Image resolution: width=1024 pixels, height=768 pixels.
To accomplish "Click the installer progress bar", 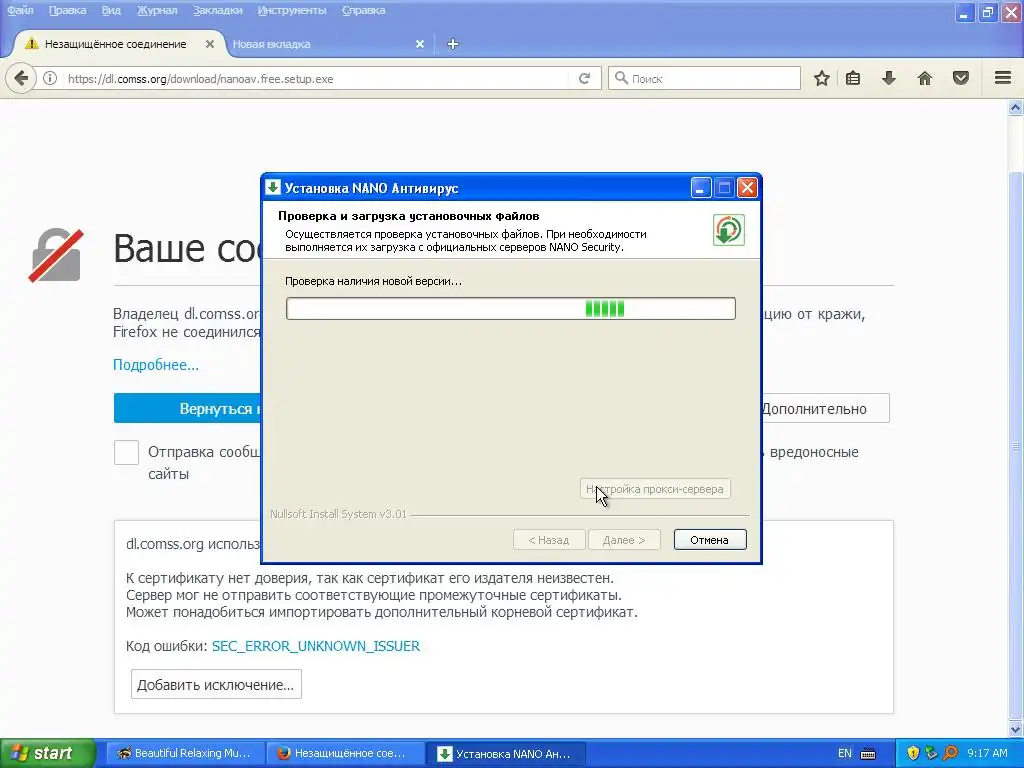I will tap(511, 309).
